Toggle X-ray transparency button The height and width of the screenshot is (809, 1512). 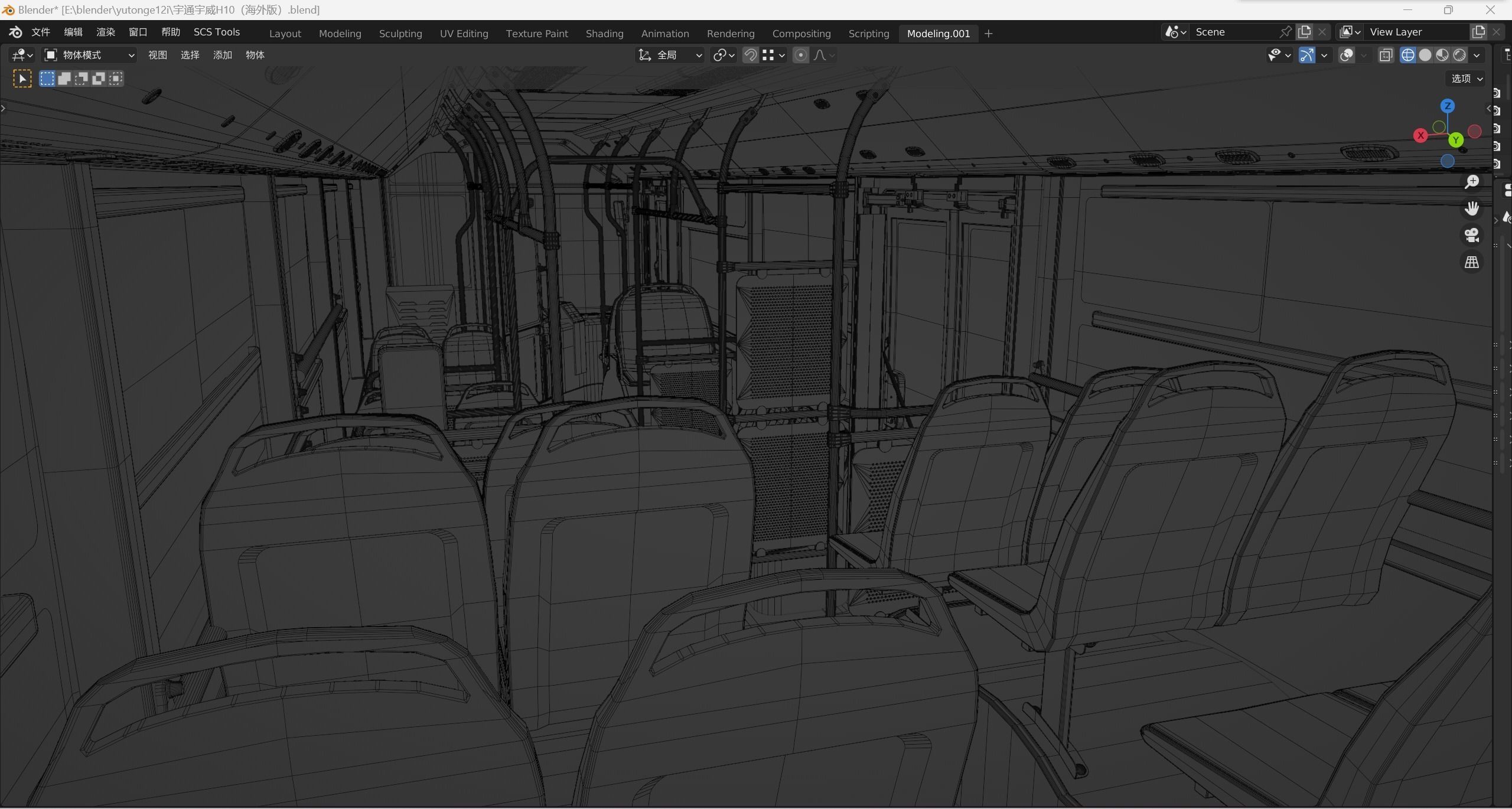1386,55
